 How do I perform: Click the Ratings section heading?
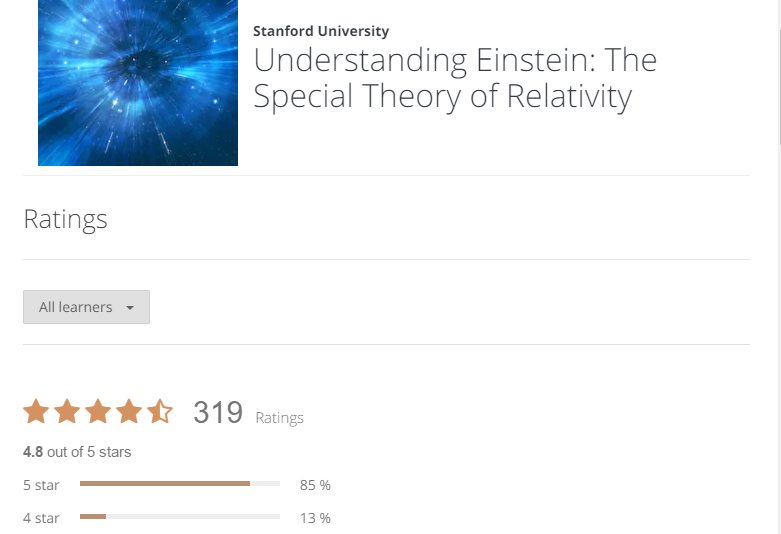click(x=65, y=219)
